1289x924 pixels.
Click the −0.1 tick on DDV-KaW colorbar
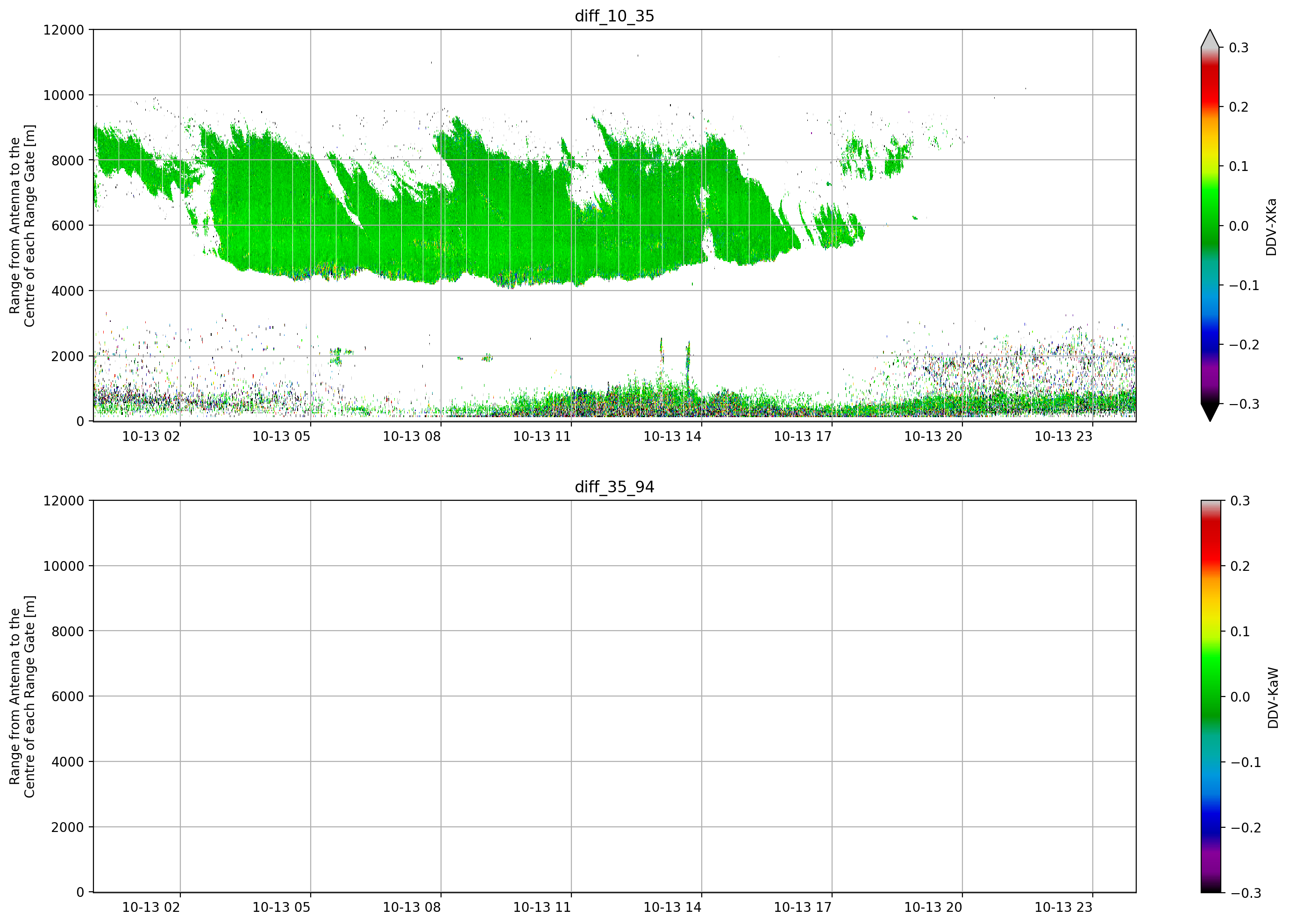1246,763
